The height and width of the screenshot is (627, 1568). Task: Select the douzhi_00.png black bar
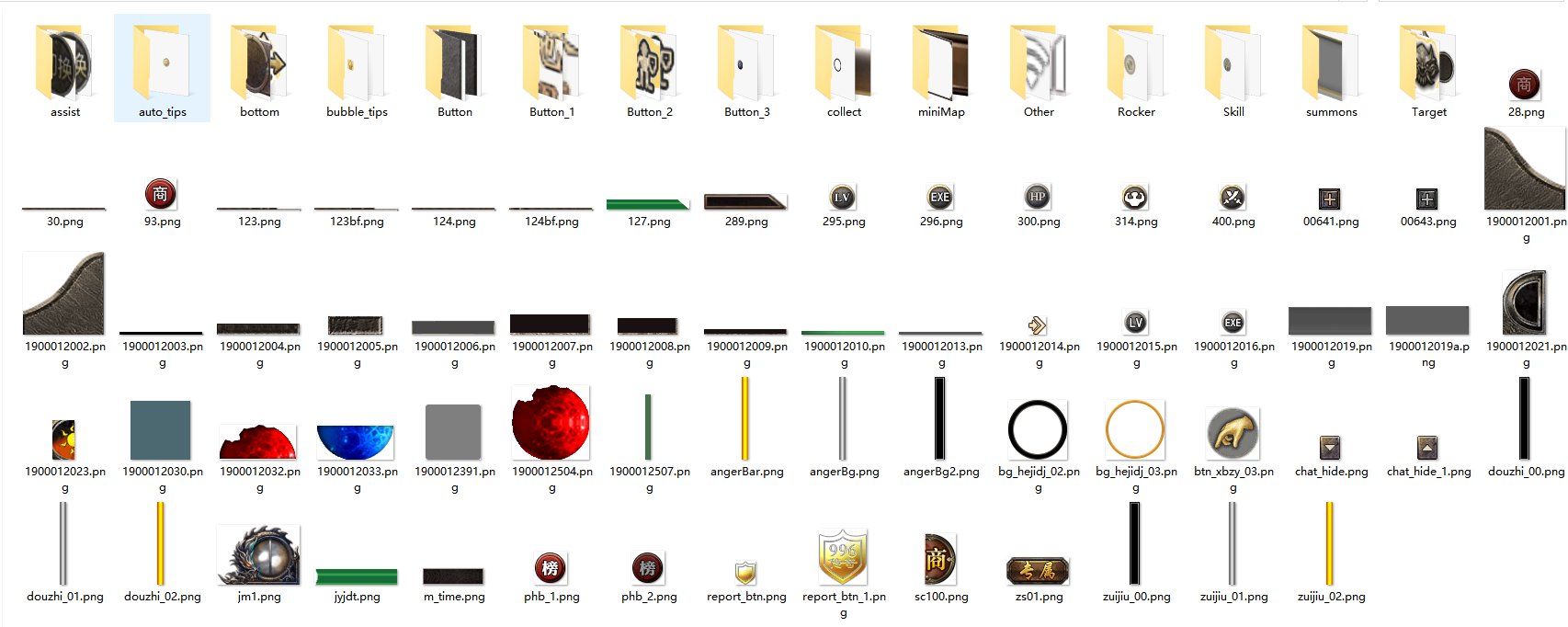pos(1525,418)
